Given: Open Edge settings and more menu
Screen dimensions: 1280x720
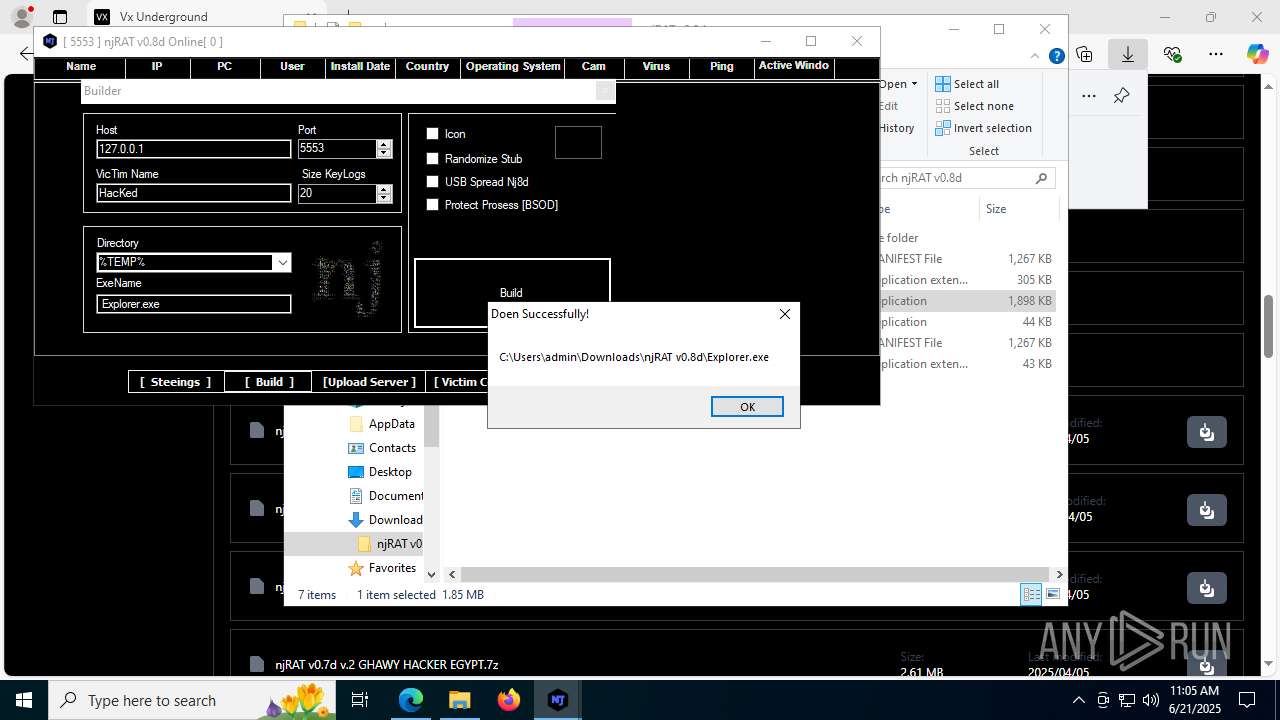Looking at the screenshot, I should [1216, 54].
